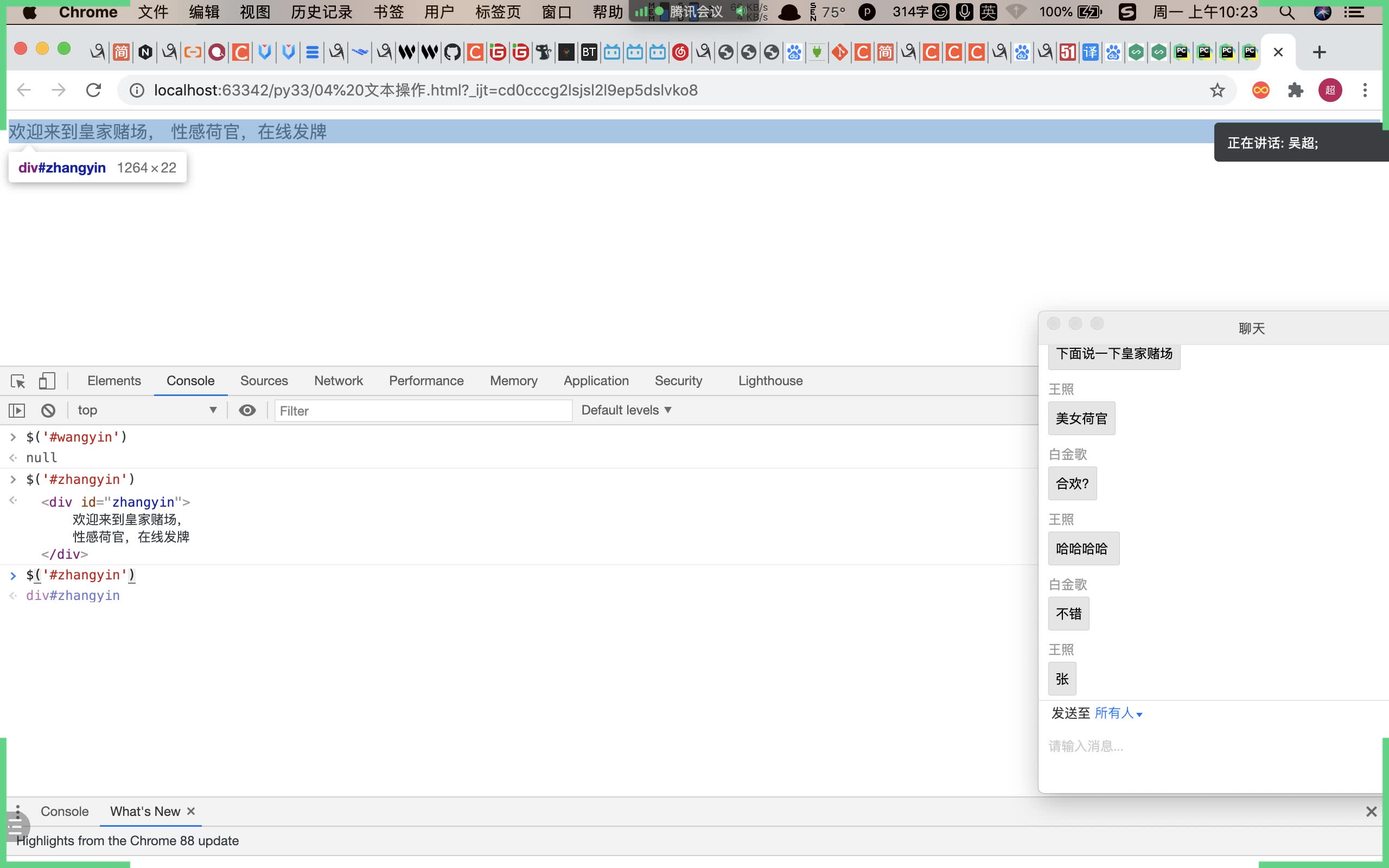The width and height of the screenshot is (1389, 868).
Task: Click the console Filter input field
Action: point(423,411)
